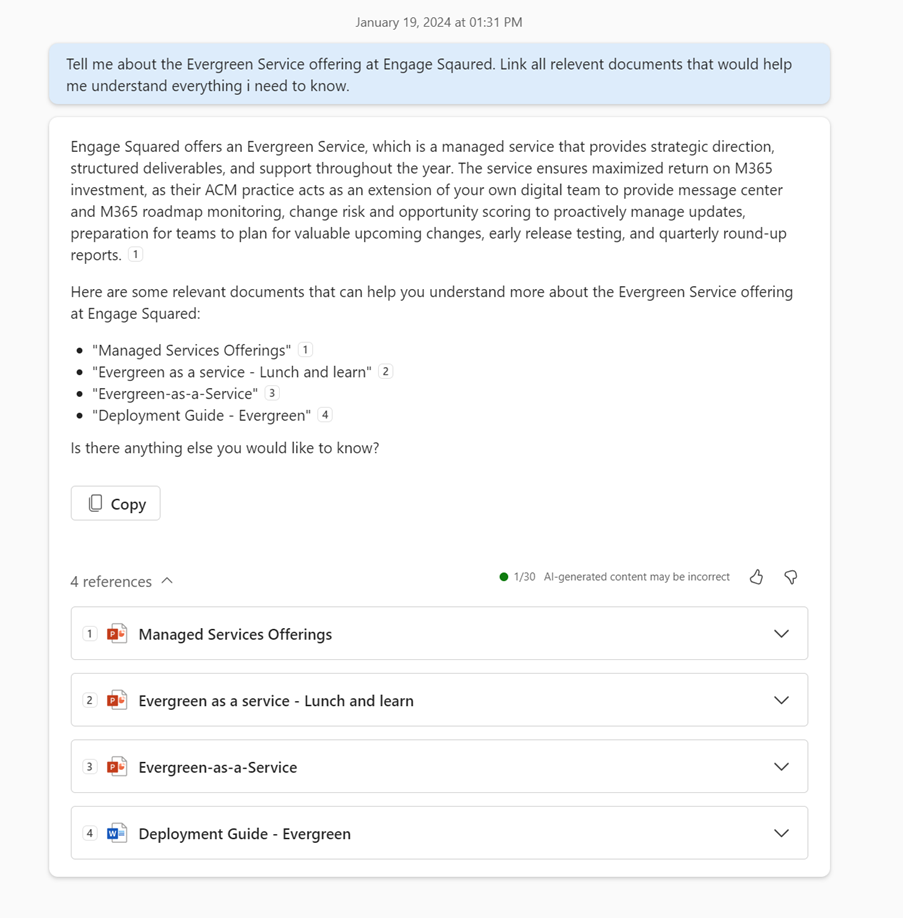This screenshot has width=903, height=918.
Task: Click the user prompt message bubble
Action: click(439, 75)
